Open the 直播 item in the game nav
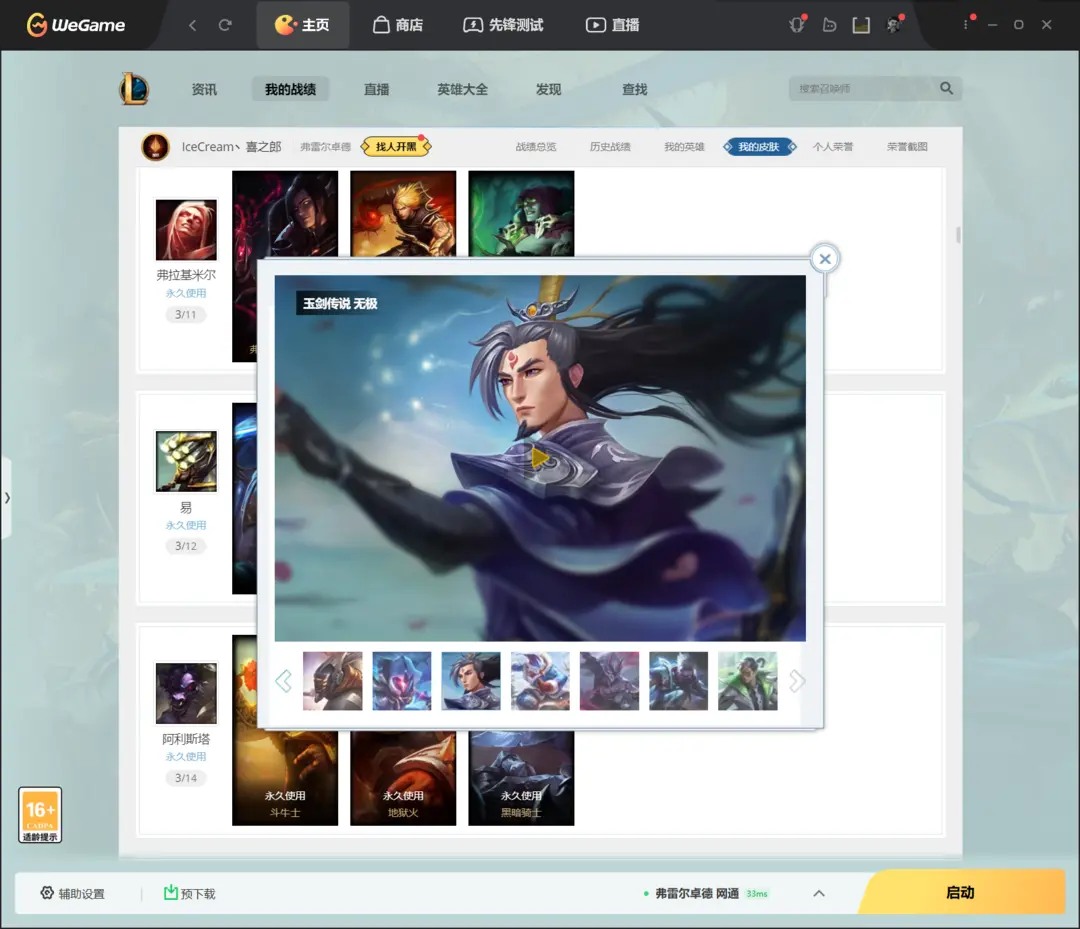 [x=376, y=90]
